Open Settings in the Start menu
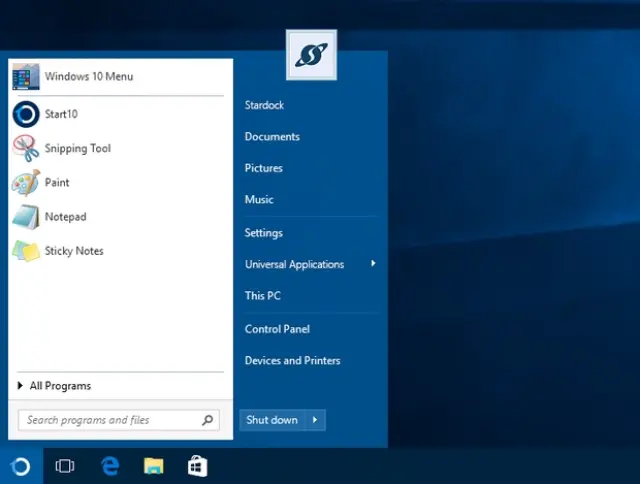The height and width of the screenshot is (484, 640). click(x=264, y=233)
